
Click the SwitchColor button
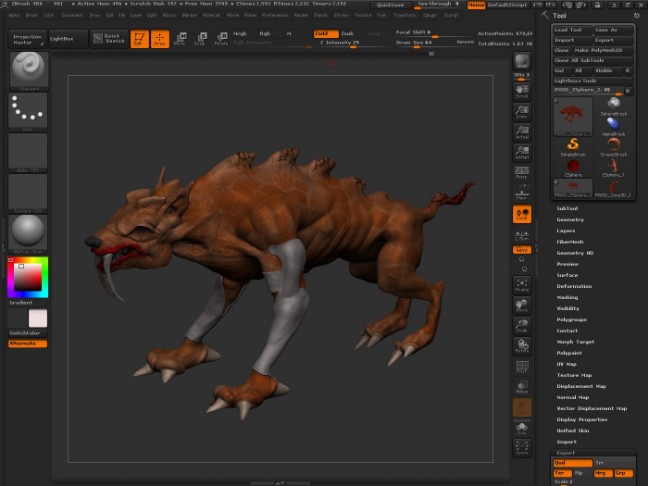coord(28,333)
